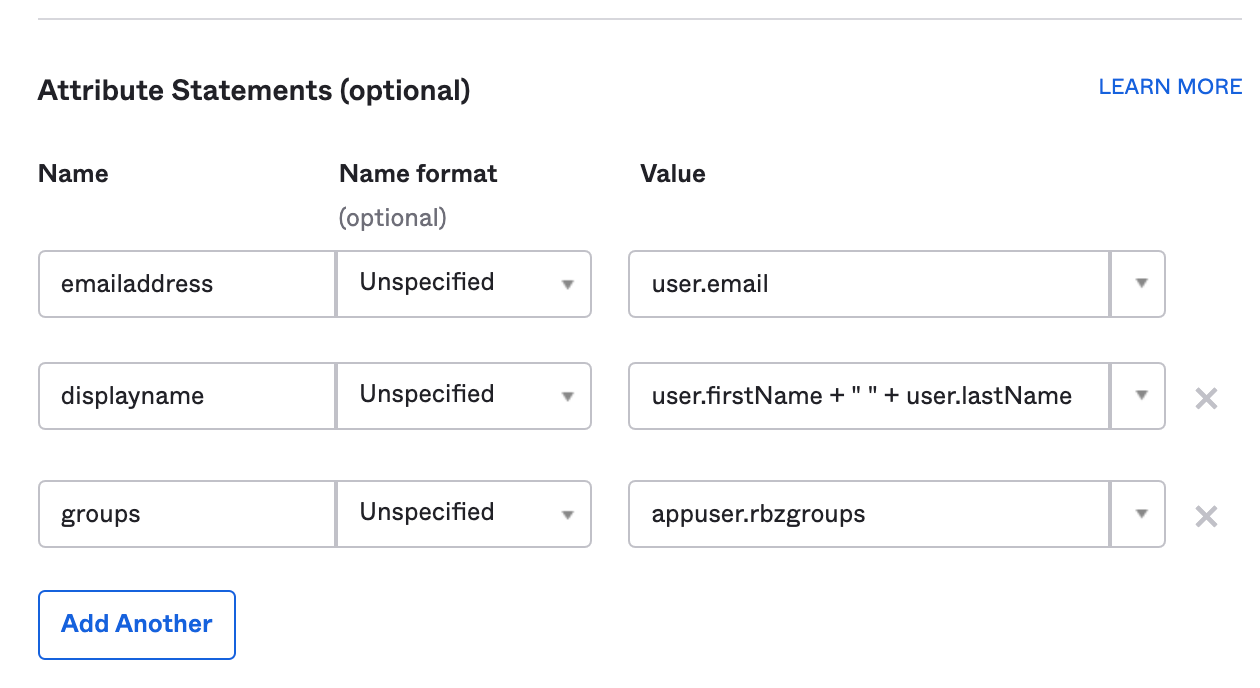Open value suggestions arrow for user.email
The width and height of the screenshot is (1260, 688).
[1140, 284]
